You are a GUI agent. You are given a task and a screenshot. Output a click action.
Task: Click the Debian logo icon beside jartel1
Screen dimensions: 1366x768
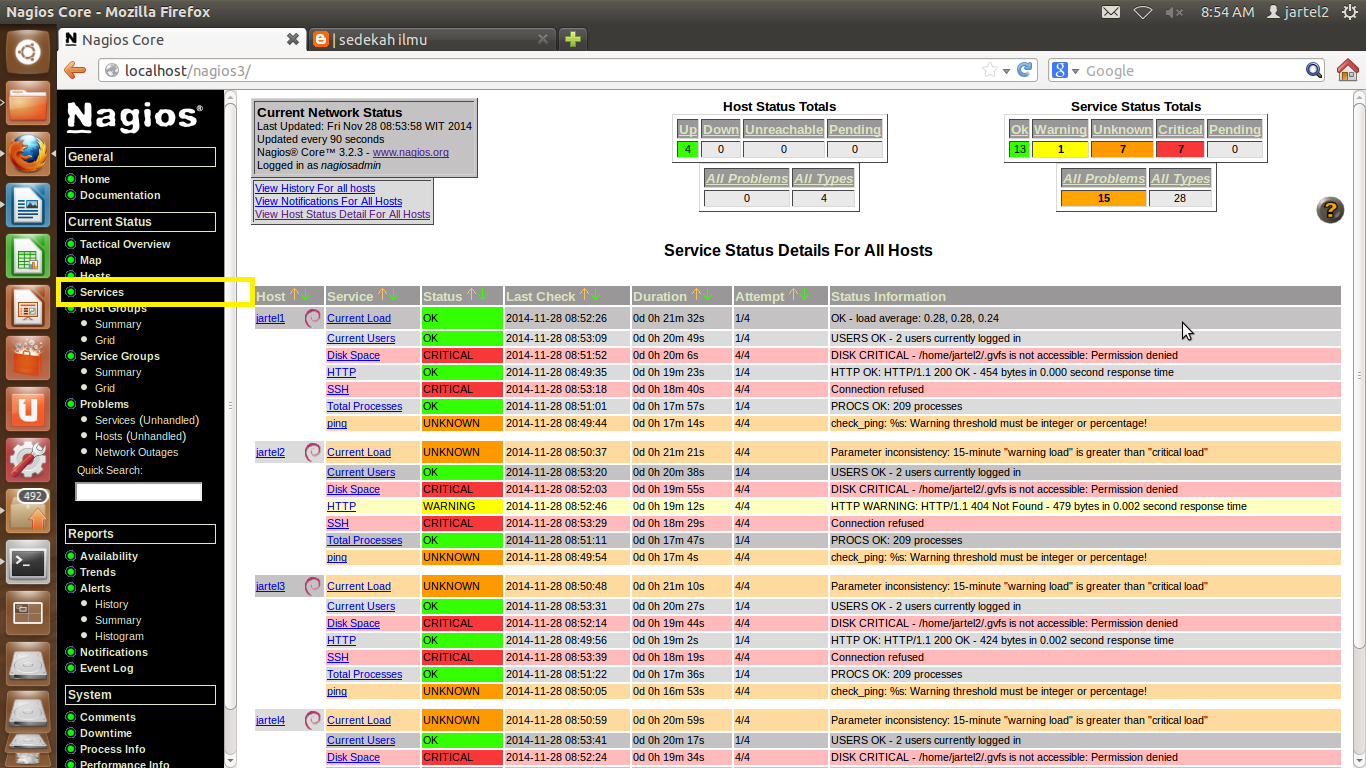pyautogui.click(x=312, y=318)
